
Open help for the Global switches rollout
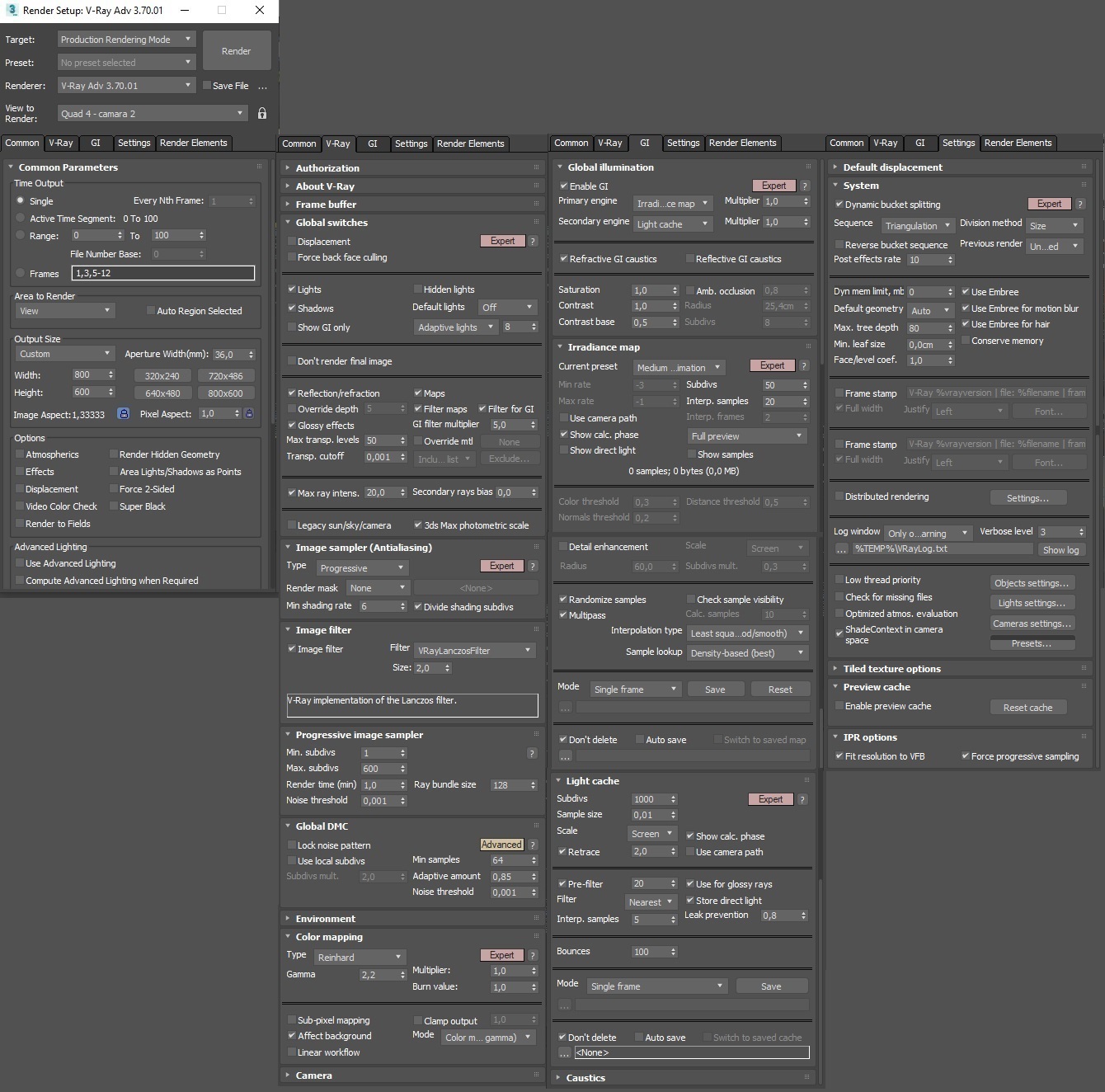click(x=533, y=241)
